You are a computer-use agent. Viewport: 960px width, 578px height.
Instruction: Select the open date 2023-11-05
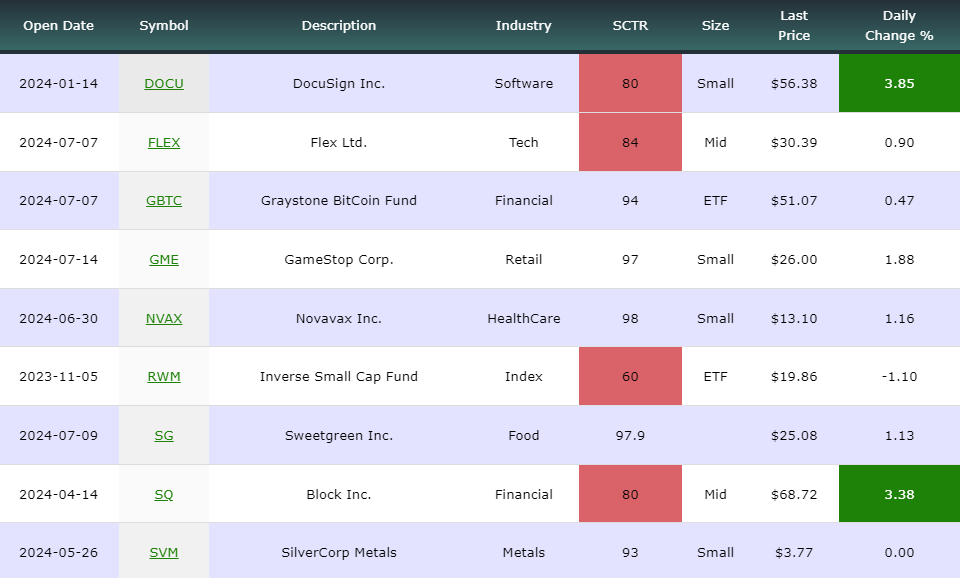pyautogui.click(x=59, y=377)
